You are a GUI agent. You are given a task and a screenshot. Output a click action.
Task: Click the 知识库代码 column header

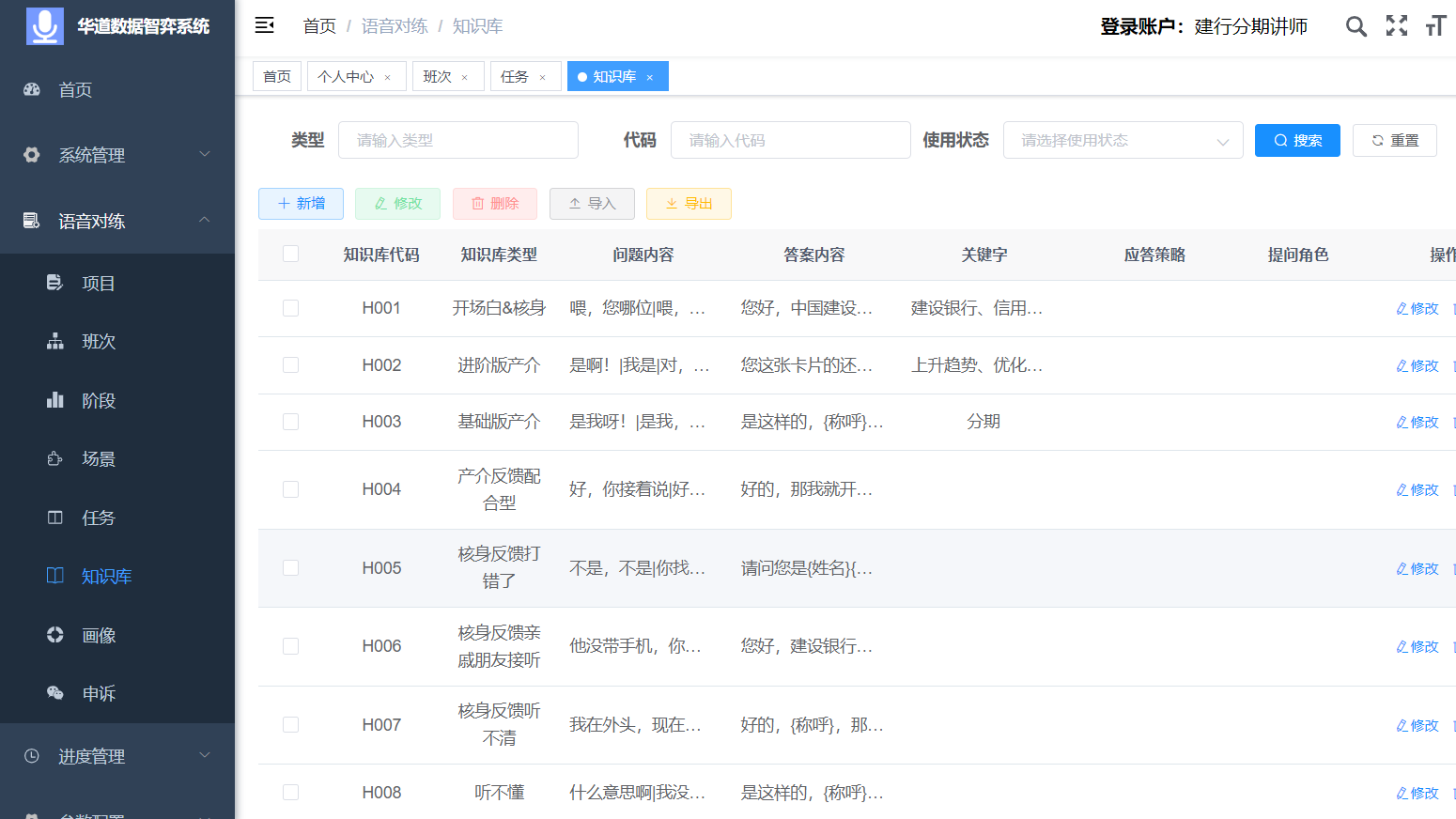coord(381,255)
